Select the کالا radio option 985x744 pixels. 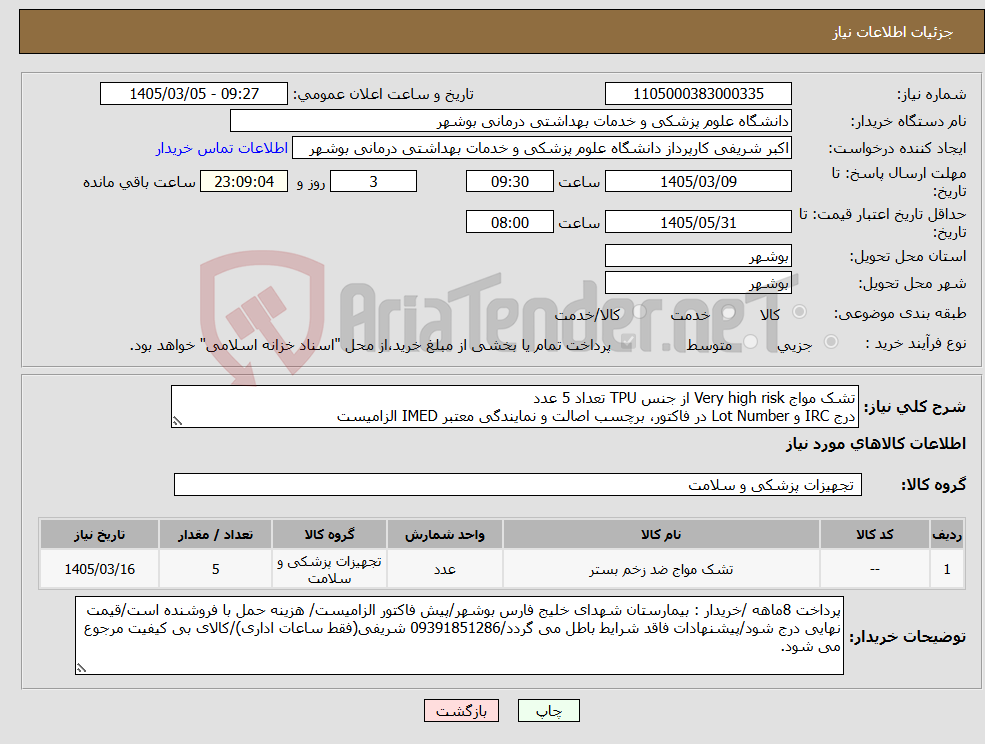point(800,312)
